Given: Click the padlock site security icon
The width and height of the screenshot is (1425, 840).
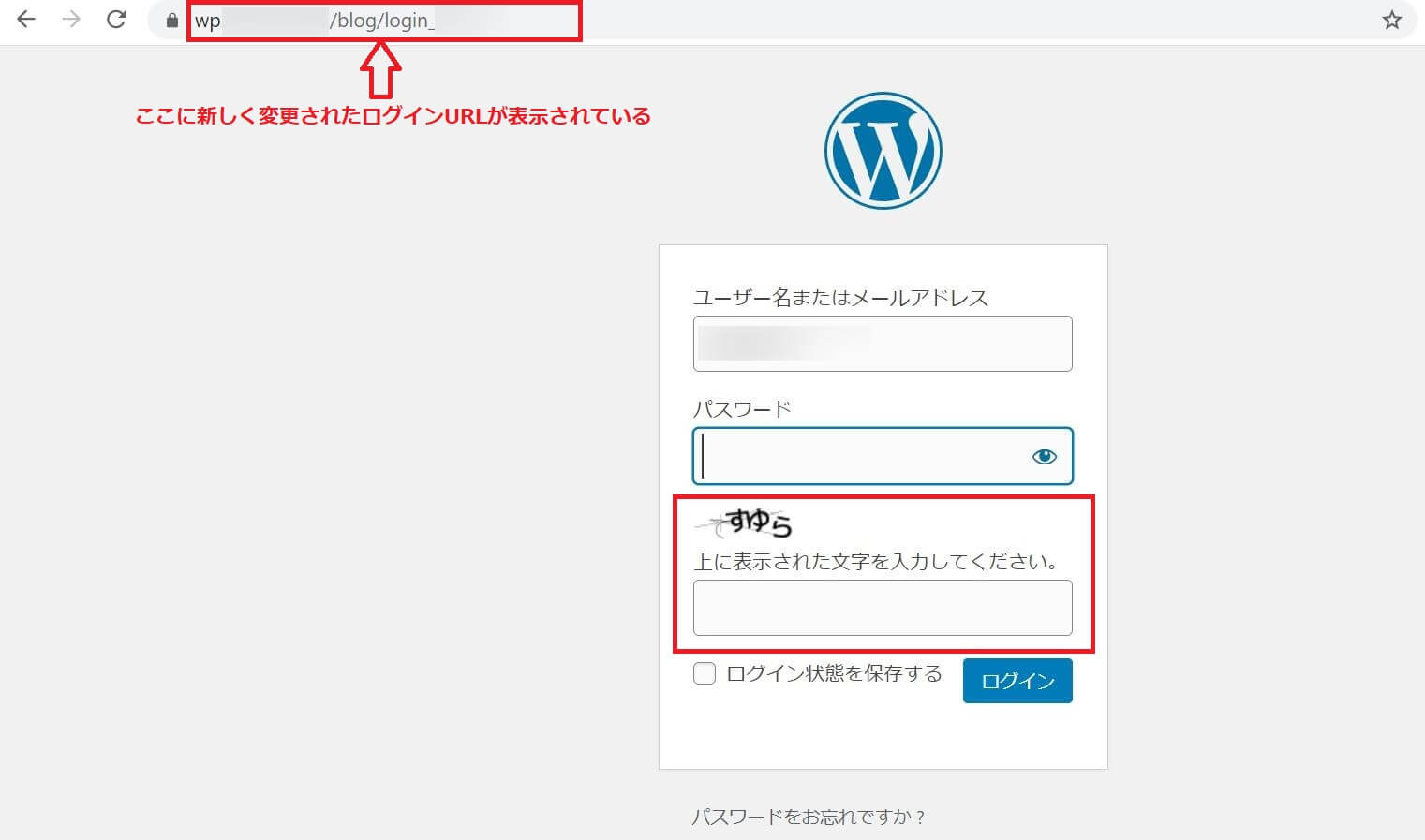Looking at the screenshot, I should click(171, 21).
